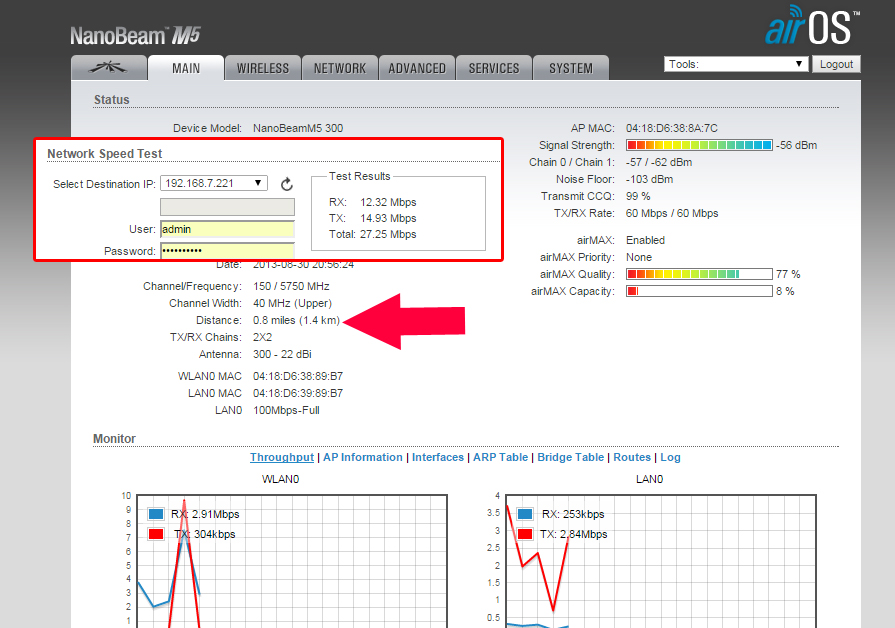Focus the Password input field
The image size is (895, 628).
[x=227, y=251]
